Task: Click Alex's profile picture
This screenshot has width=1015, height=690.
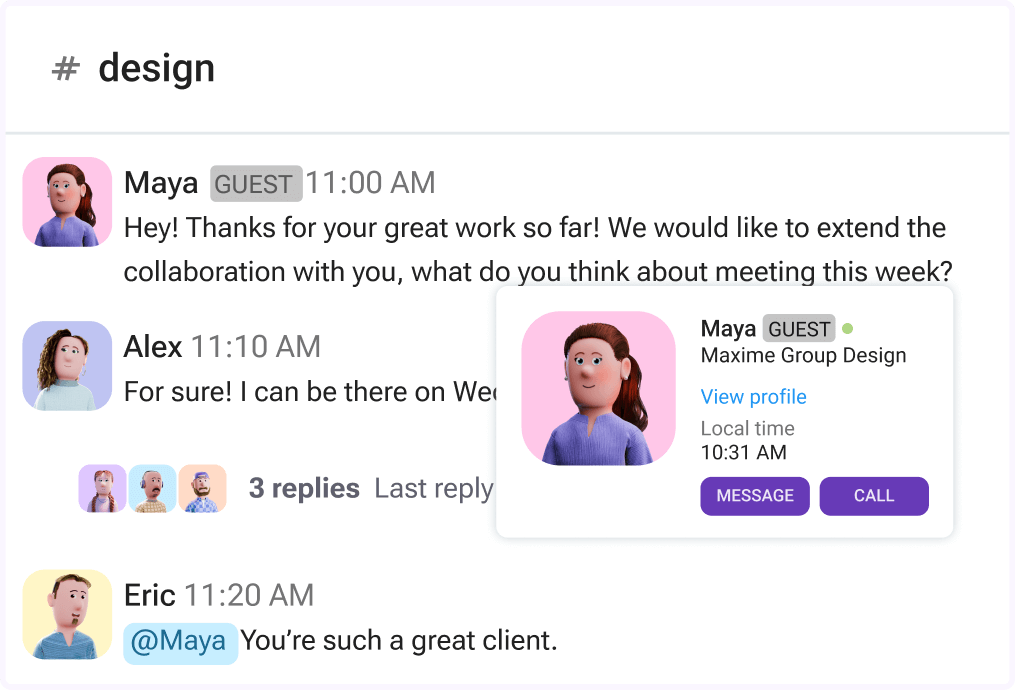Action: pos(66,365)
